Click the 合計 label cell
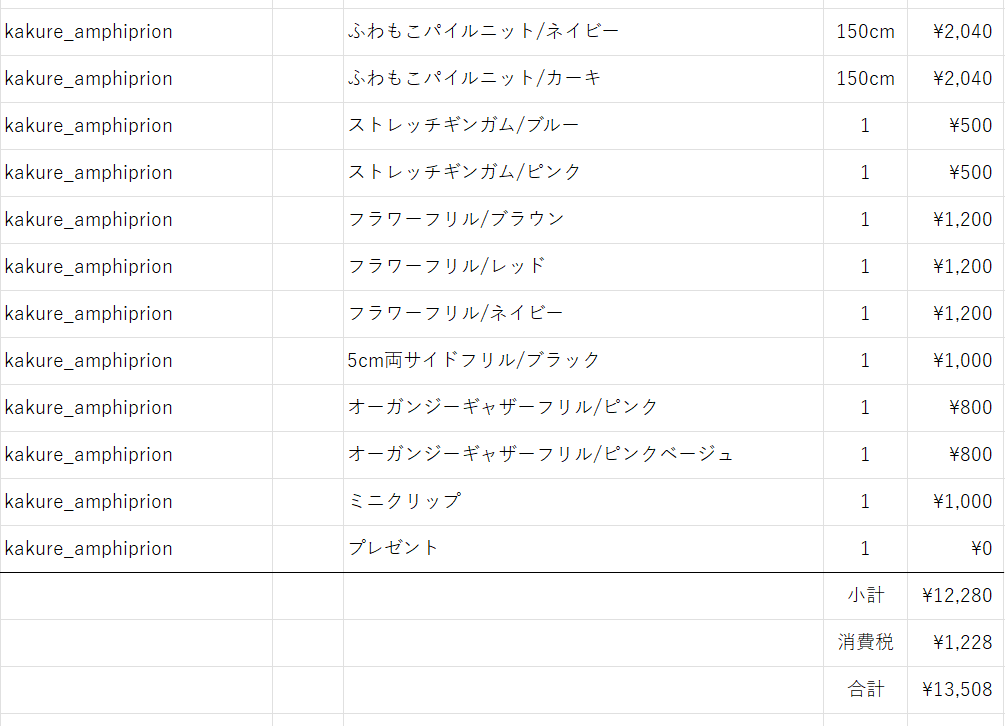Viewport: 1005px width, 726px height. click(x=865, y=690)
